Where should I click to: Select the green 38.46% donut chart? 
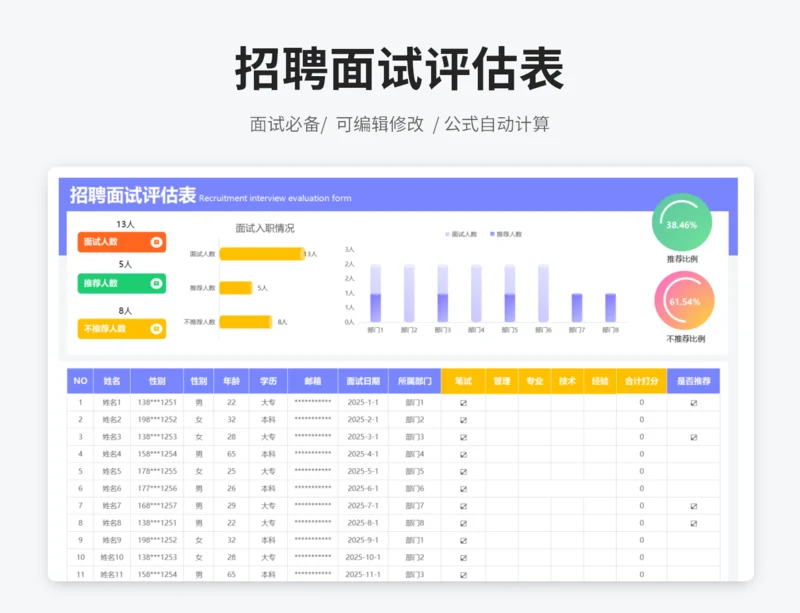coord(682,223)
